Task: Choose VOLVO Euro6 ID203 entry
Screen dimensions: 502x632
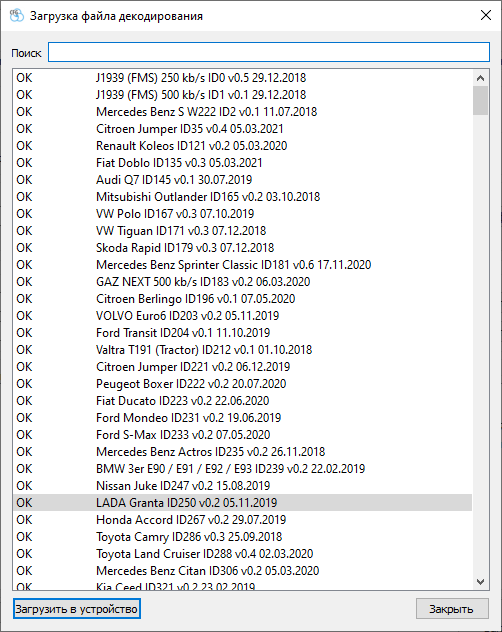Action: pyautogui.click(x=242, y=316)
